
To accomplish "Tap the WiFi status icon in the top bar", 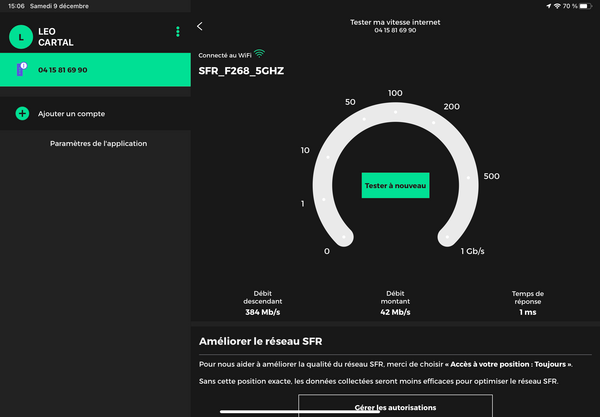I will coord(557,6).
